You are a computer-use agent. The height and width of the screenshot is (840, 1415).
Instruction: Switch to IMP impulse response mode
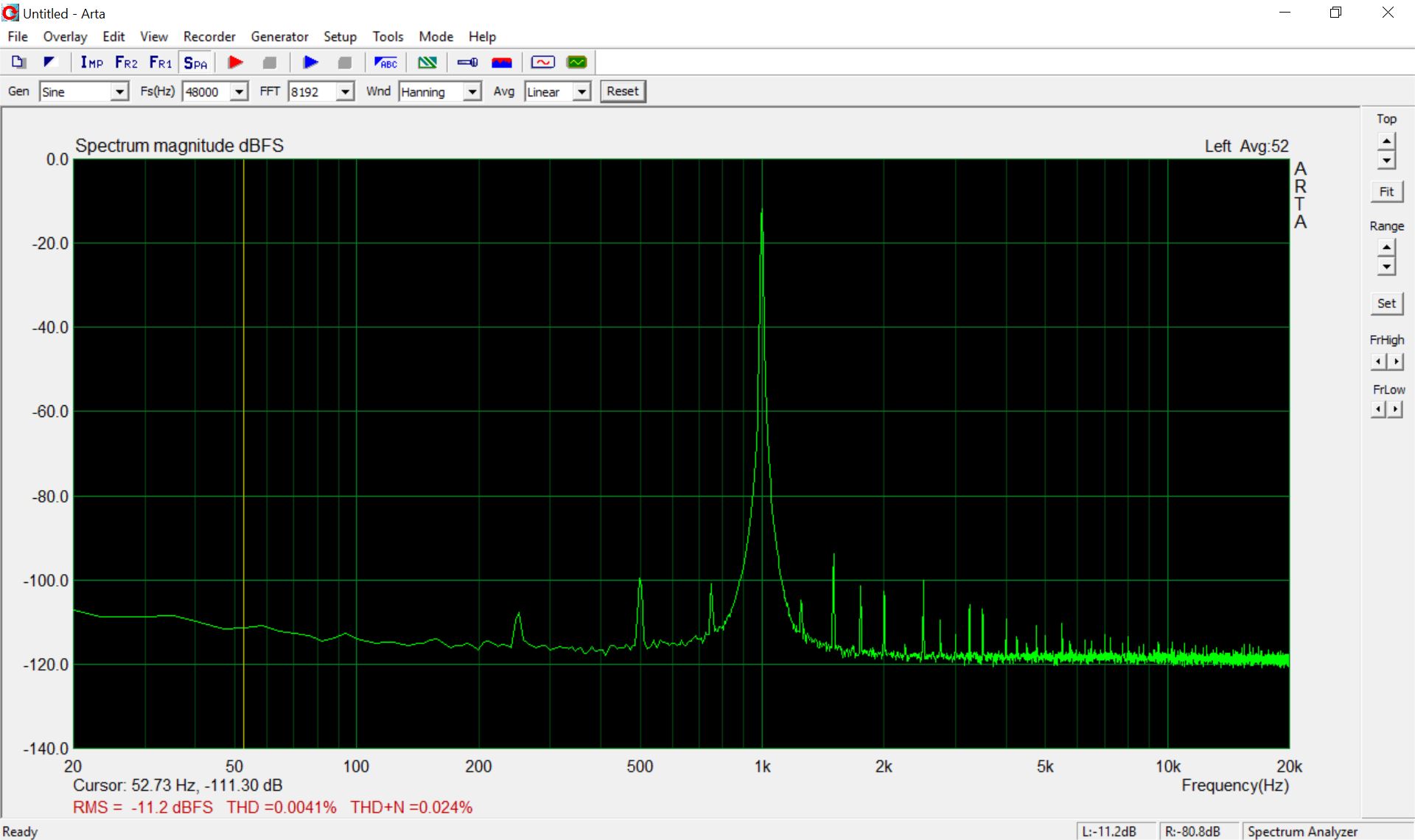coord(91,63)
